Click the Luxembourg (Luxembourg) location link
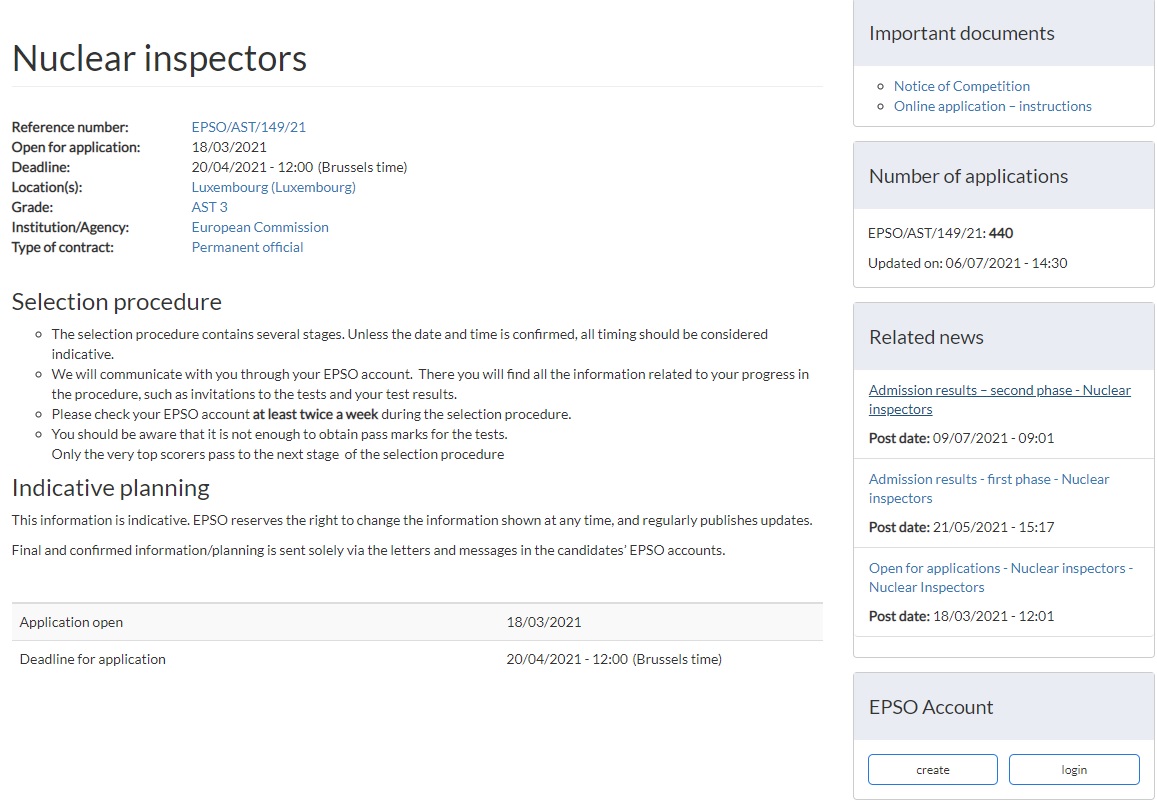Image resolution: width=1157 pixels, height=805 pixels. pos(273,187)
